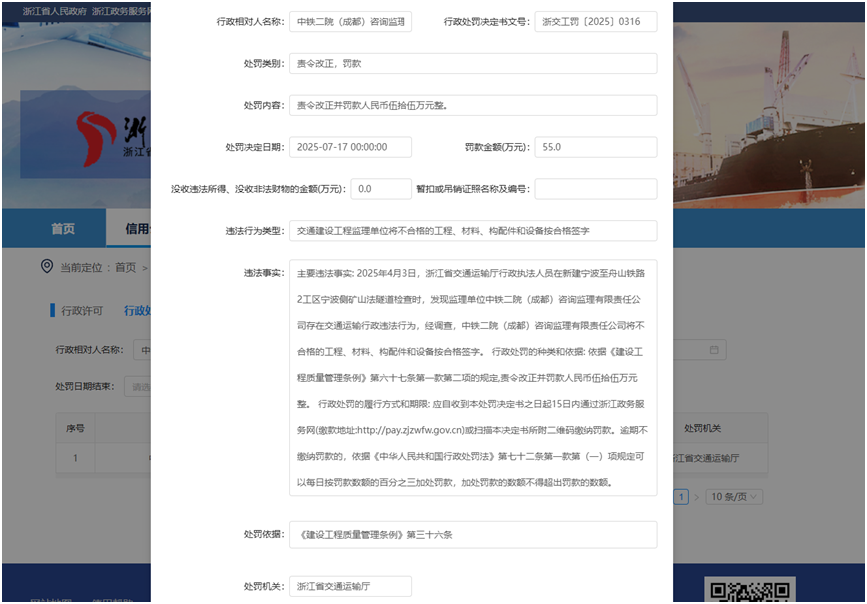
Task: Click the 违法事实 label
Action: (264, 273)
